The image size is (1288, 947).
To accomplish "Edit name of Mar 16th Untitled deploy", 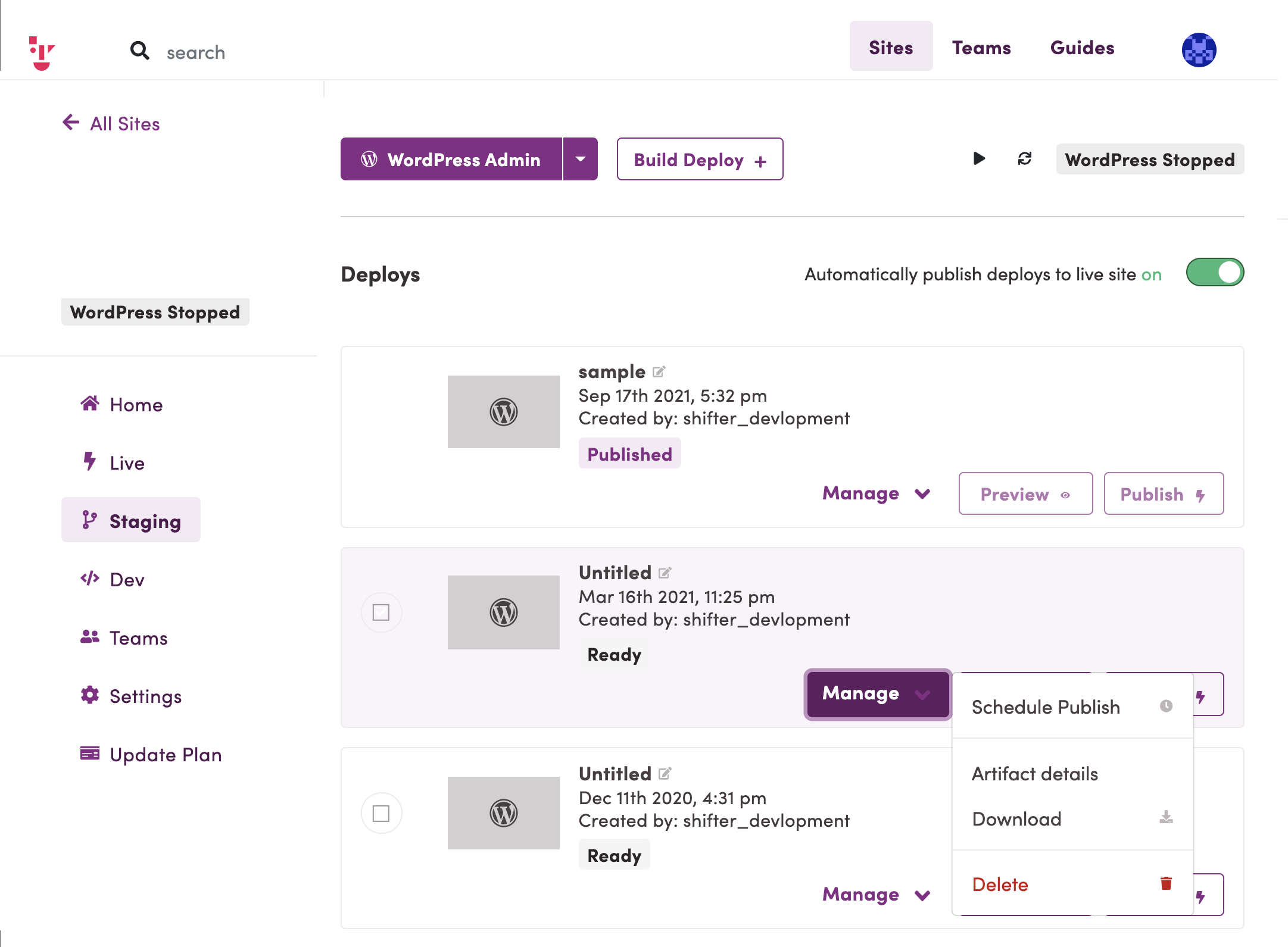I will pos(665,573).
